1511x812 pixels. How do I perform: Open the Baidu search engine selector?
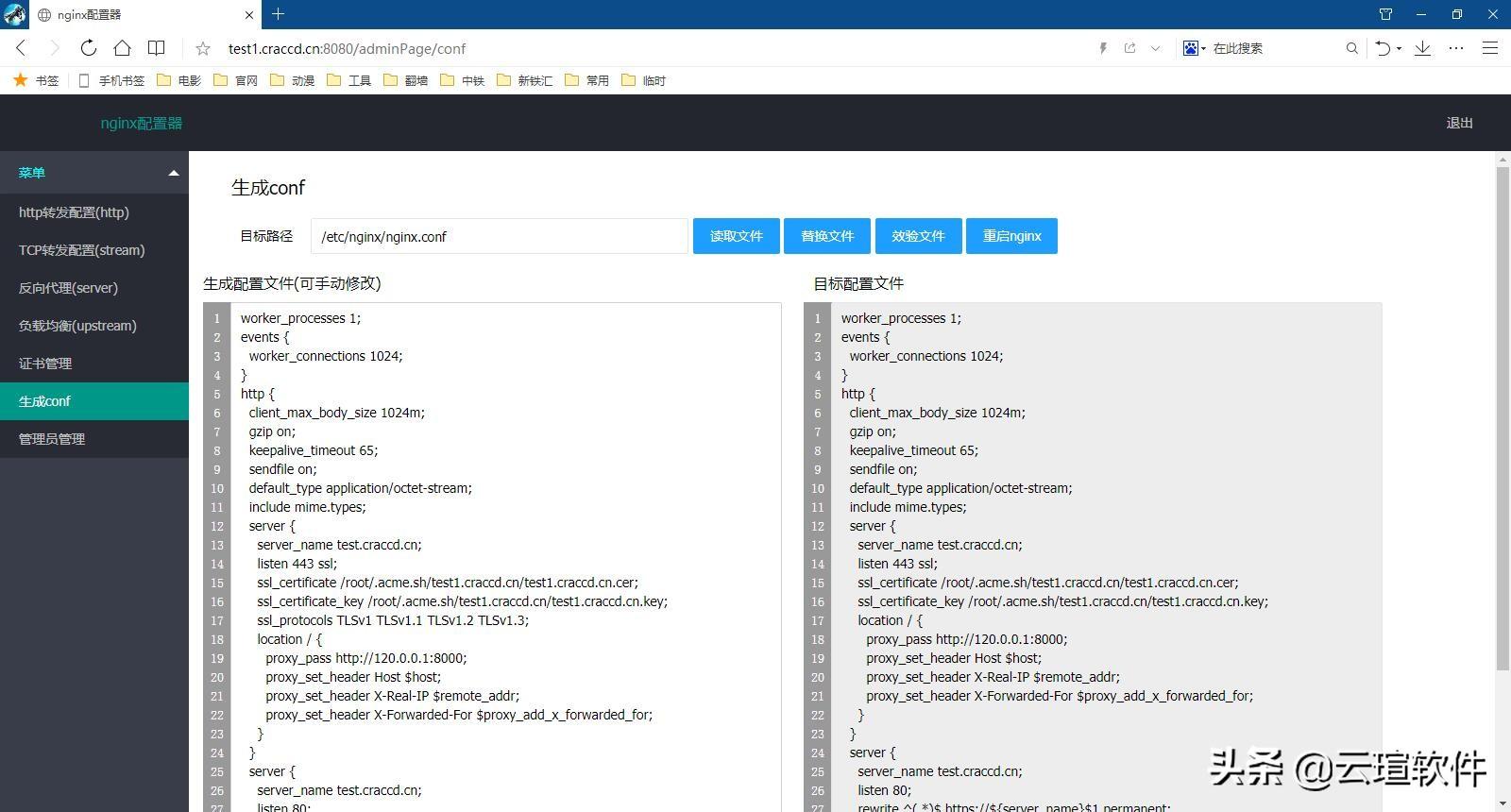1195,48
